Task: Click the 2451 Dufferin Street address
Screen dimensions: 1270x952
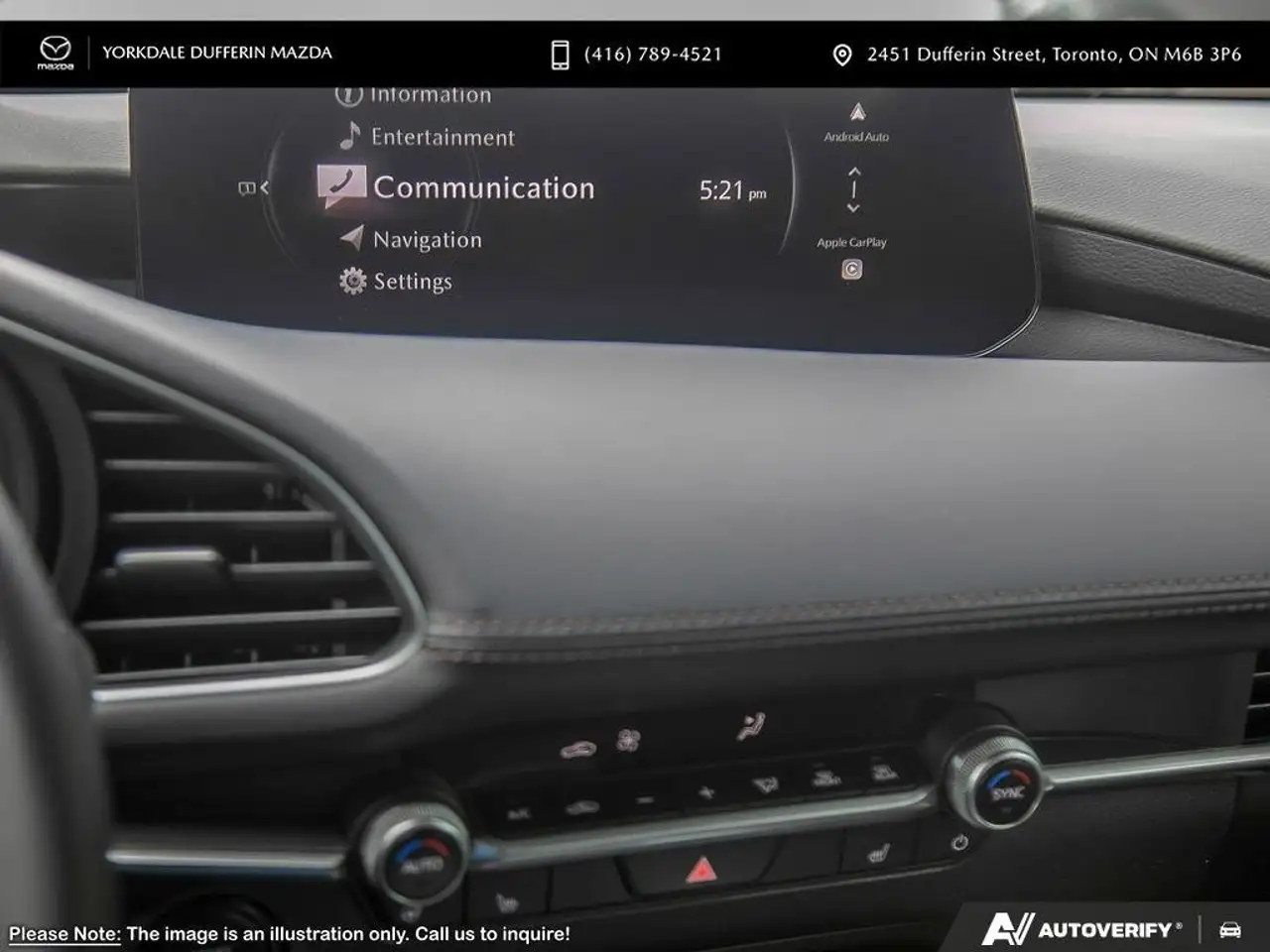Action: click(1054, 55)
